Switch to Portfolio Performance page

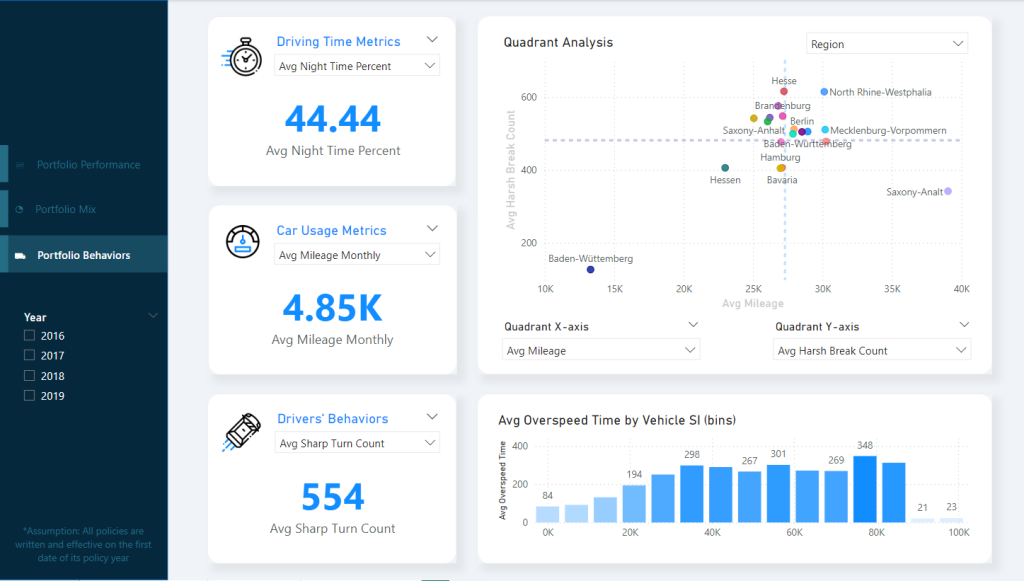coord(88,165)
